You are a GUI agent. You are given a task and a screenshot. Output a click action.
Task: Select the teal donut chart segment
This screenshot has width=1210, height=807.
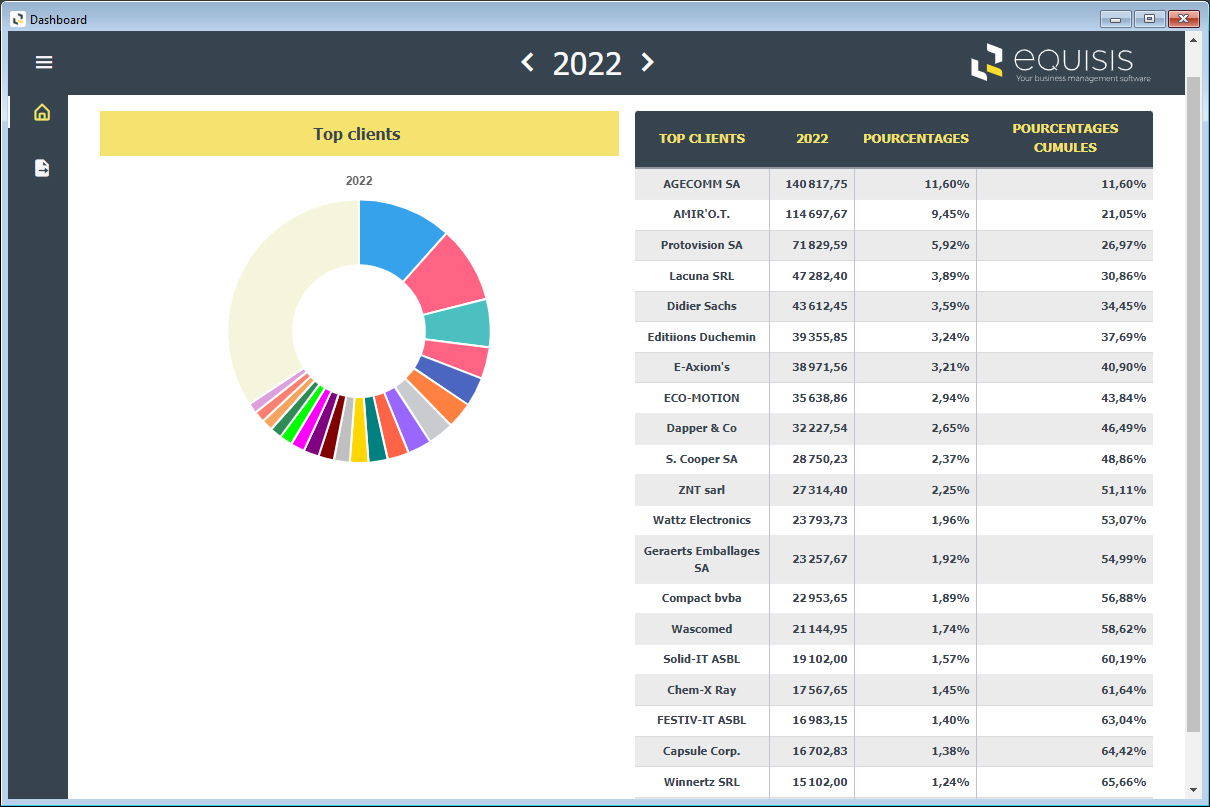click(x=458, y=324)
